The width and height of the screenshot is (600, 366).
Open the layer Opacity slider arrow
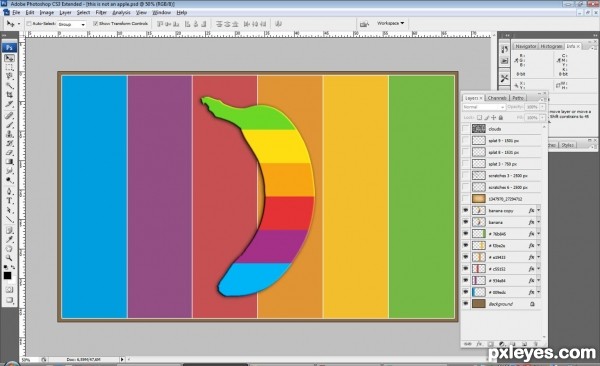click(x=542, y=107)
